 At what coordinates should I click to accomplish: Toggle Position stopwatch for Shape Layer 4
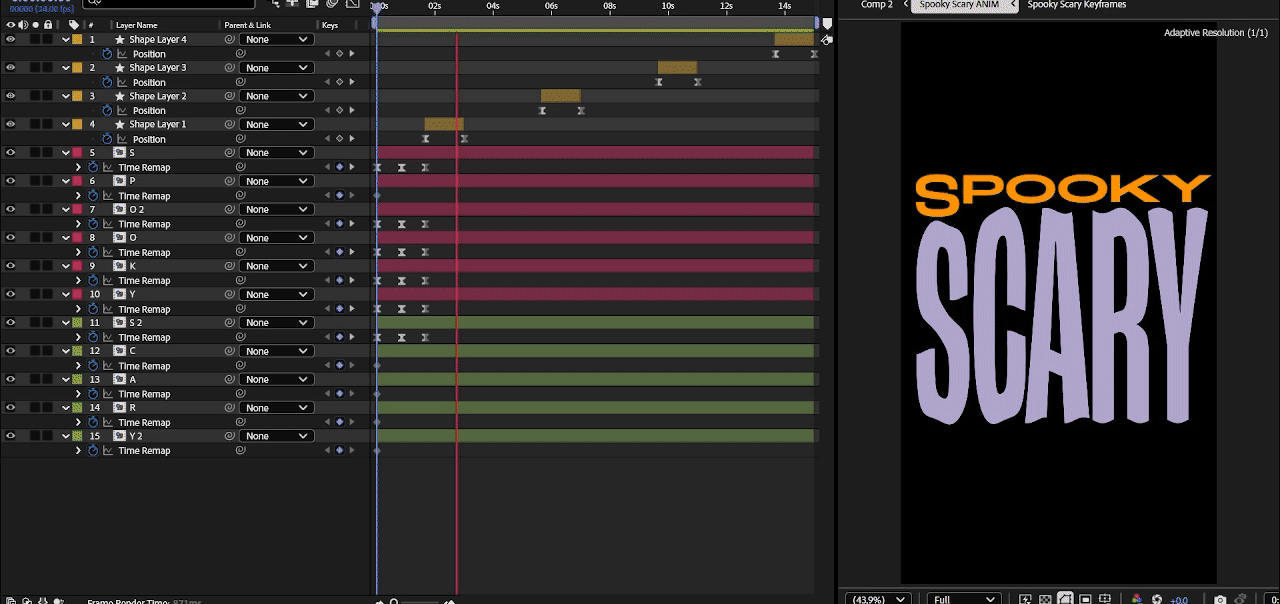pyautogui.click(x=107, y=54)
